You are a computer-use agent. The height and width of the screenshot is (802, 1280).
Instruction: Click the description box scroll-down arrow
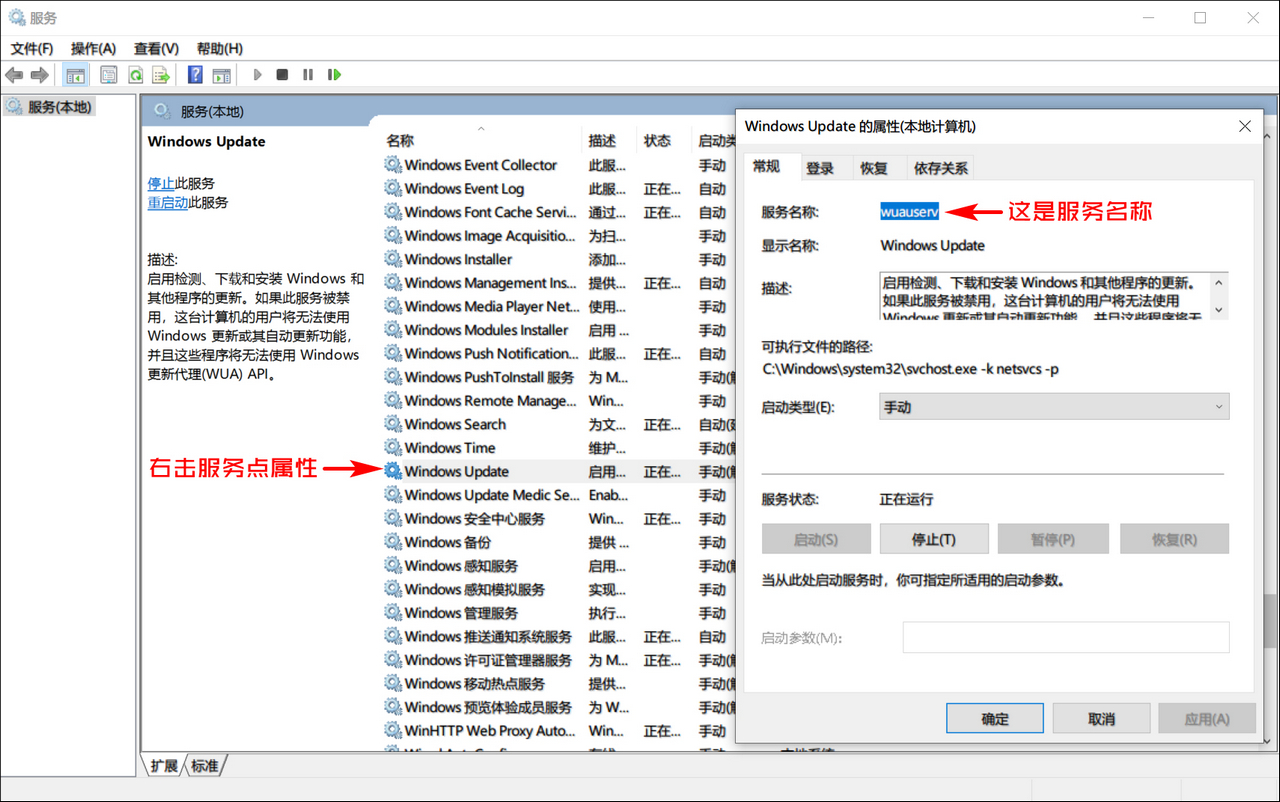(1218, 309)
